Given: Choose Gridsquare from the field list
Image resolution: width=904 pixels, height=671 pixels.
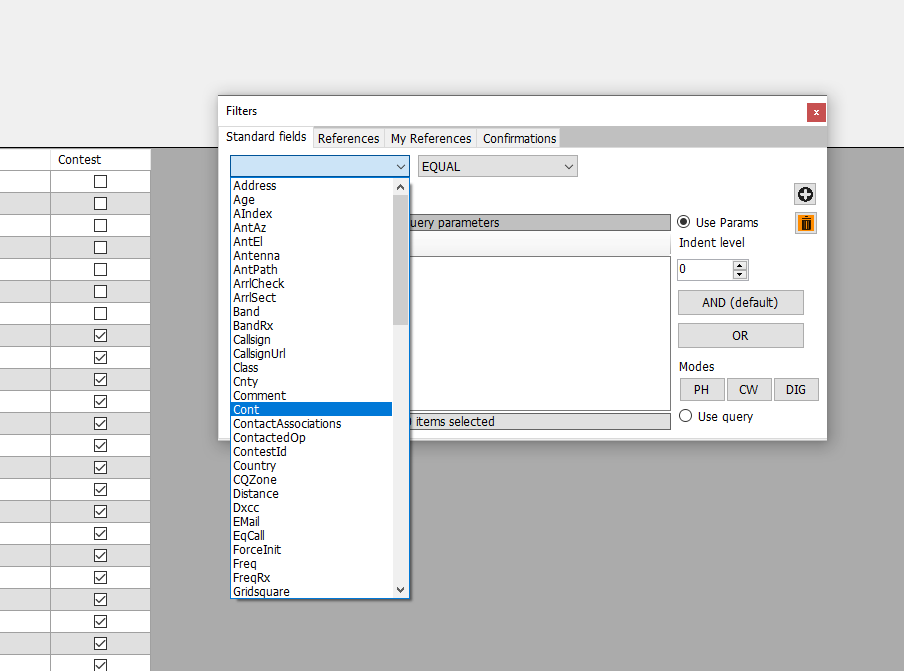Looking at the screenshot, I should tap(311, 591).
